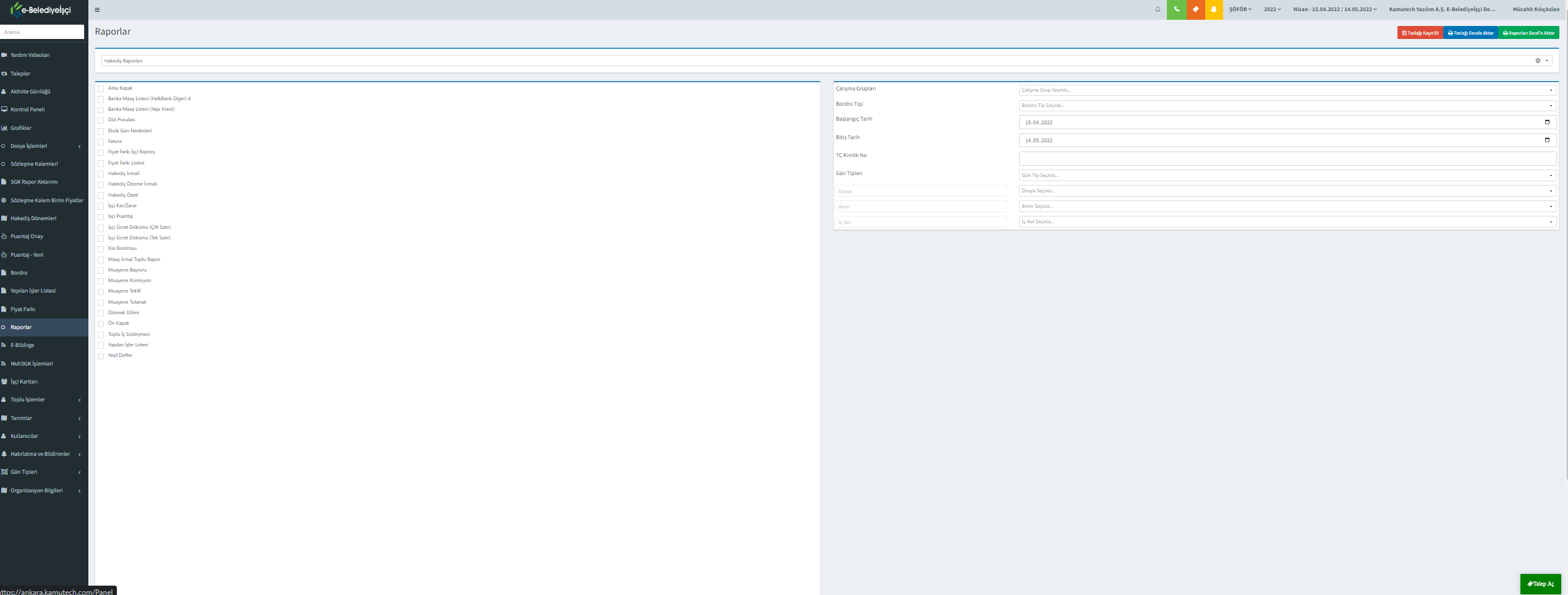Open the Nisan period dropdown

click(1335, 9)
